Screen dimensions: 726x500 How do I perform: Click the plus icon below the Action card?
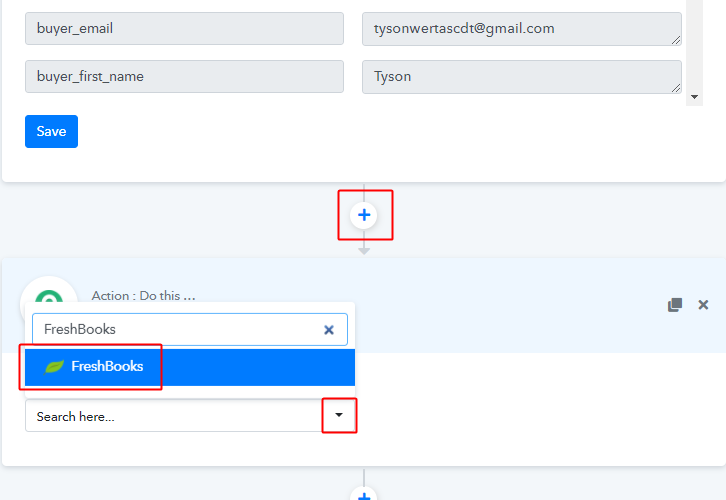[x=364, y=494]
